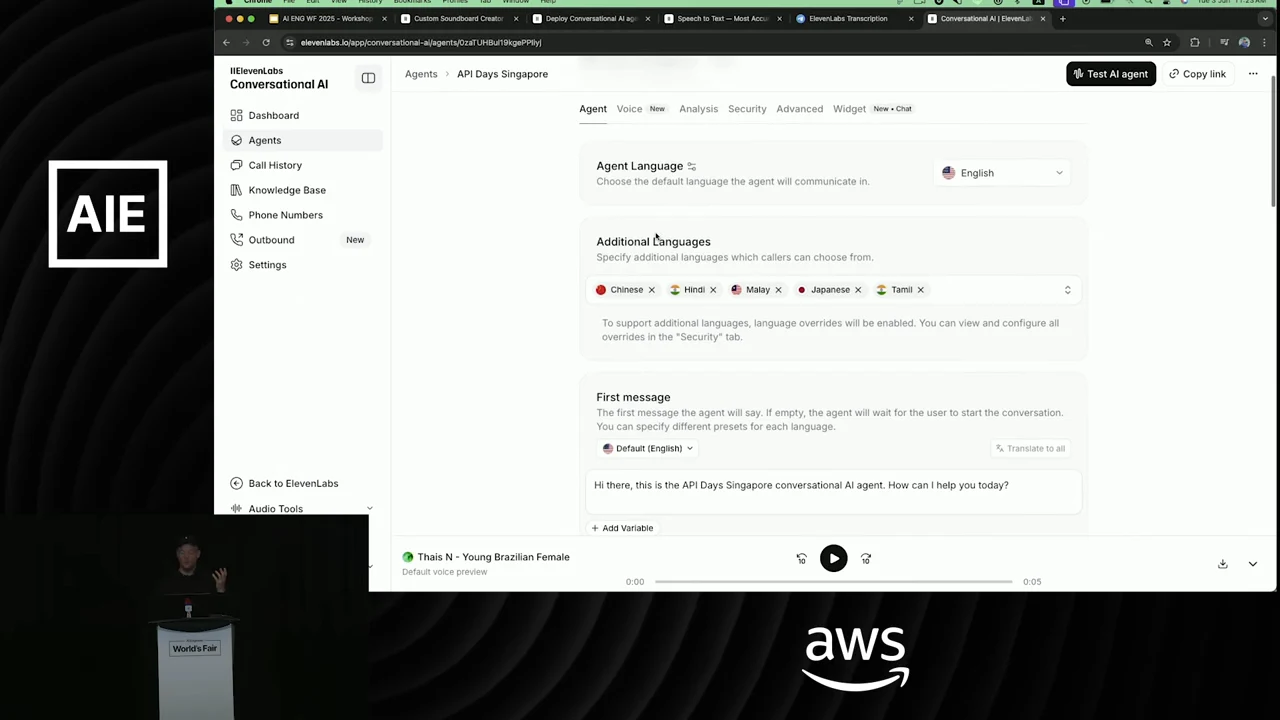This screenshot has width=1280, height=720.
Task: Click the Agent Language translate icon
Action: click(691, 166)
